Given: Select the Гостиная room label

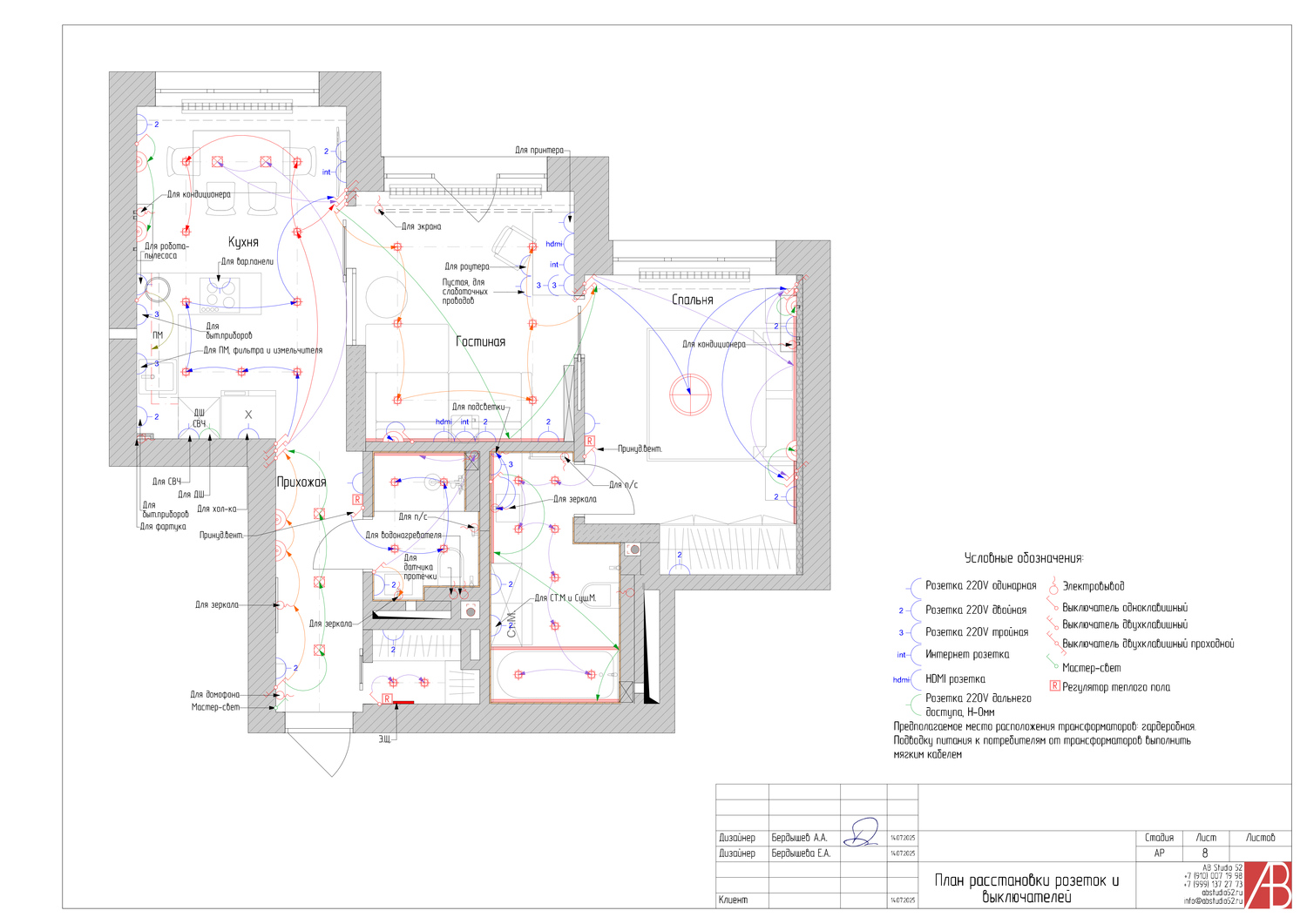Looking at the screenshot, I should [480, 341].
